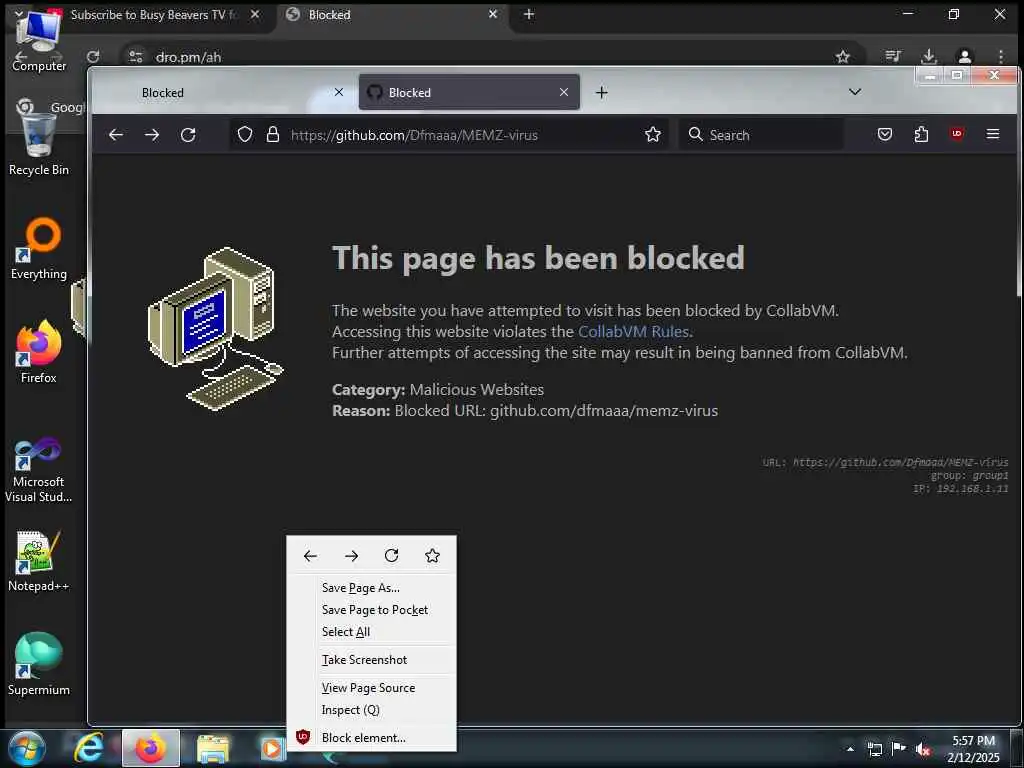This screenshot has height=768, width=1024.
Task: Bookmark page with Chrome star icon
Action: pyautogui.click(x=842, y=57)
